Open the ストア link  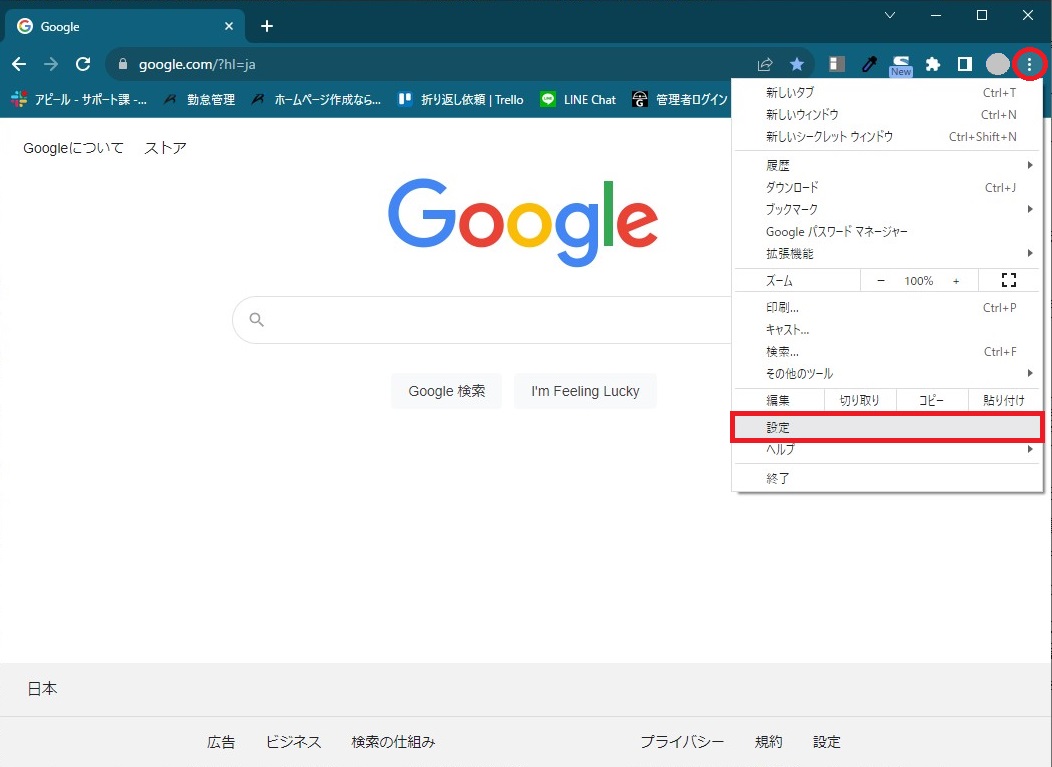165,148
